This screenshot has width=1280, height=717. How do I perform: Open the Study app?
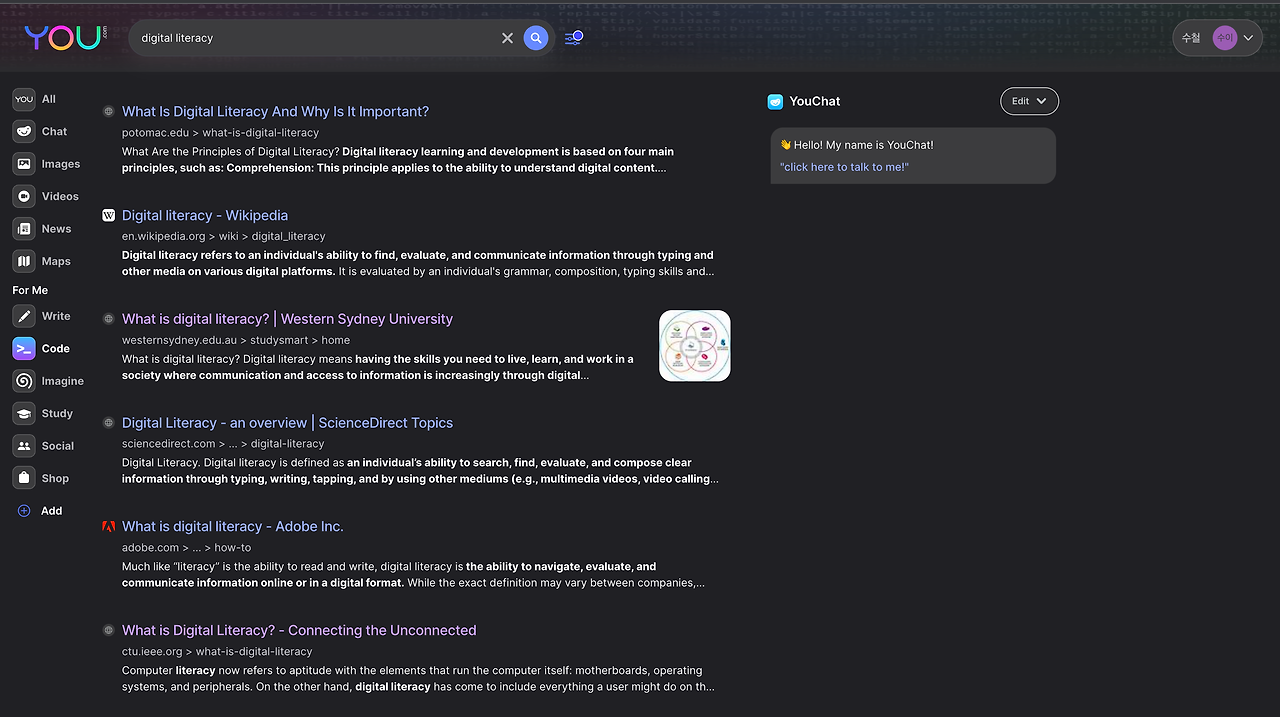tap(43, 413)
